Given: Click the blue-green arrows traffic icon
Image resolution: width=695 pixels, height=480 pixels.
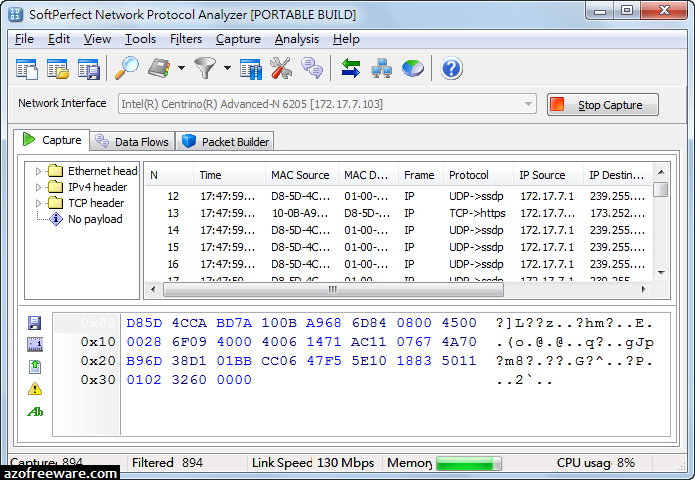Looking at the screenshot, I should 351,68.
